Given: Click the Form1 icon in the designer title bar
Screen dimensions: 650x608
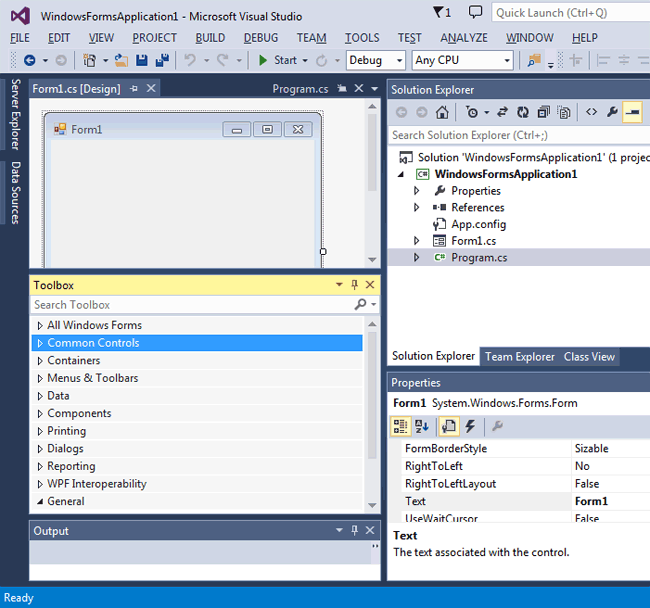Looking at the screenshot, I should (x=60, y=129).
